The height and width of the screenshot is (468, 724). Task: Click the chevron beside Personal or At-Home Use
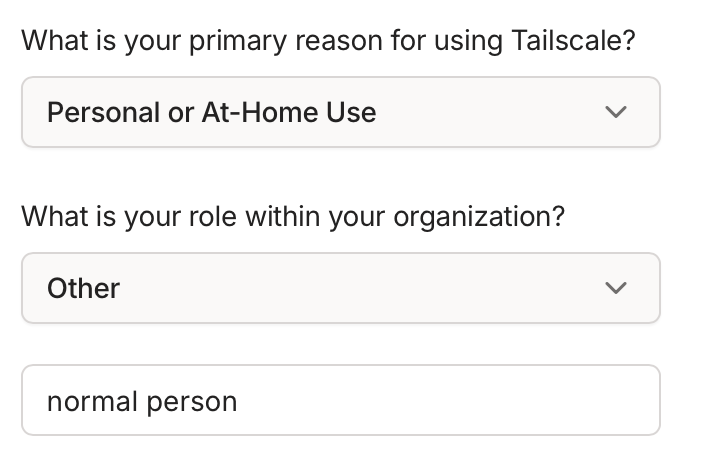pos(617,112)
